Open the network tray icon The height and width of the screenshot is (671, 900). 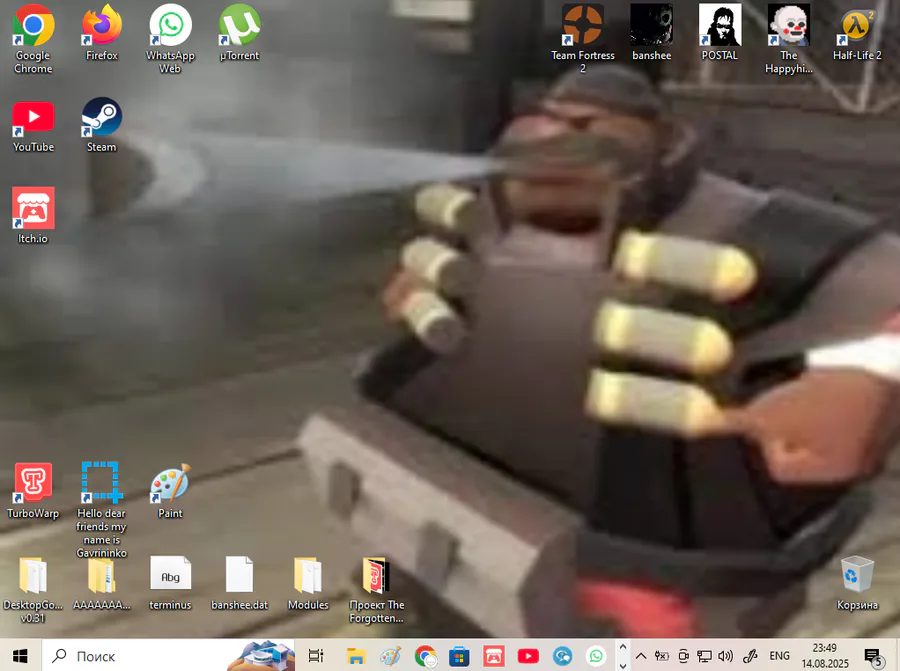(x=704, y=656)
